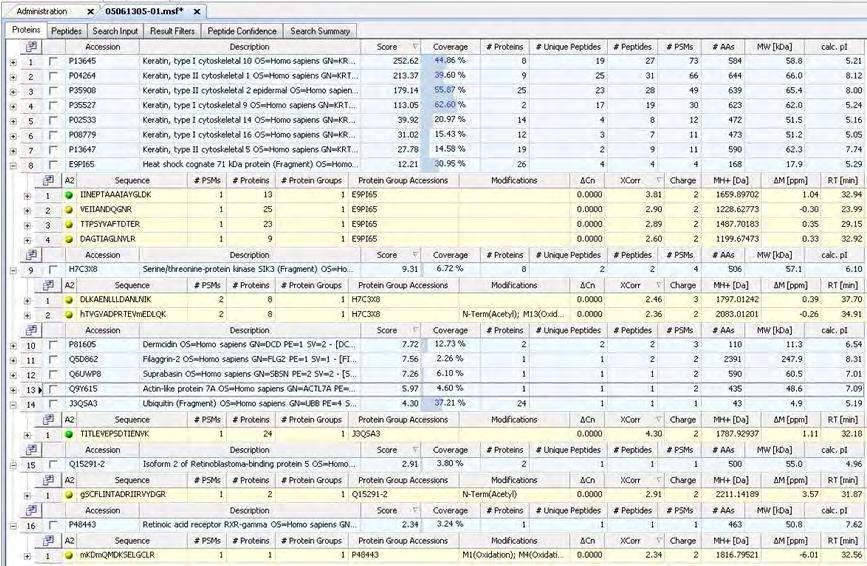The height and width of the screenshot is (566, 867).
Task: Select accession cell Q5D862
Action: [x=102, y=359]
